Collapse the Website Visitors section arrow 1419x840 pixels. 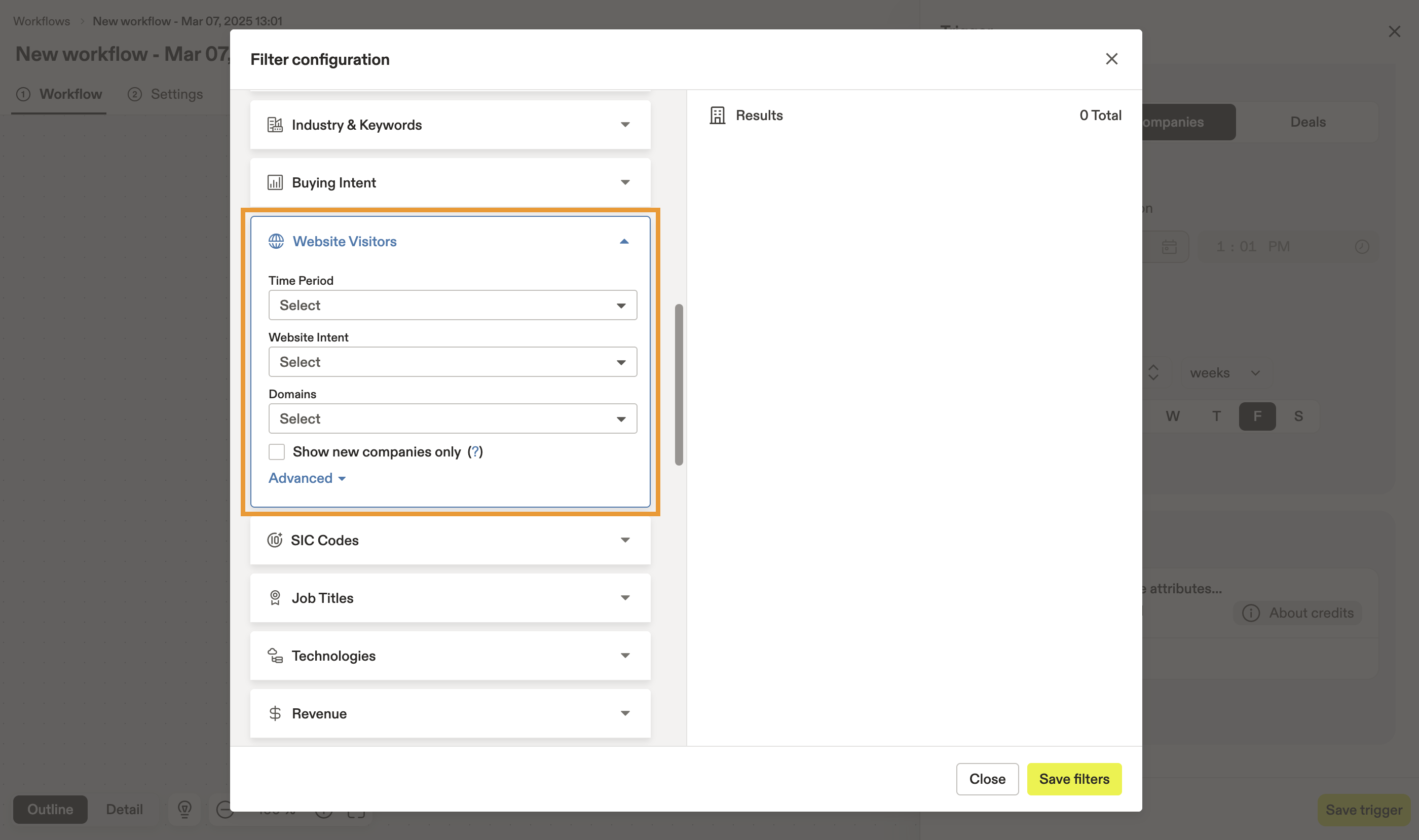(624, 241)
